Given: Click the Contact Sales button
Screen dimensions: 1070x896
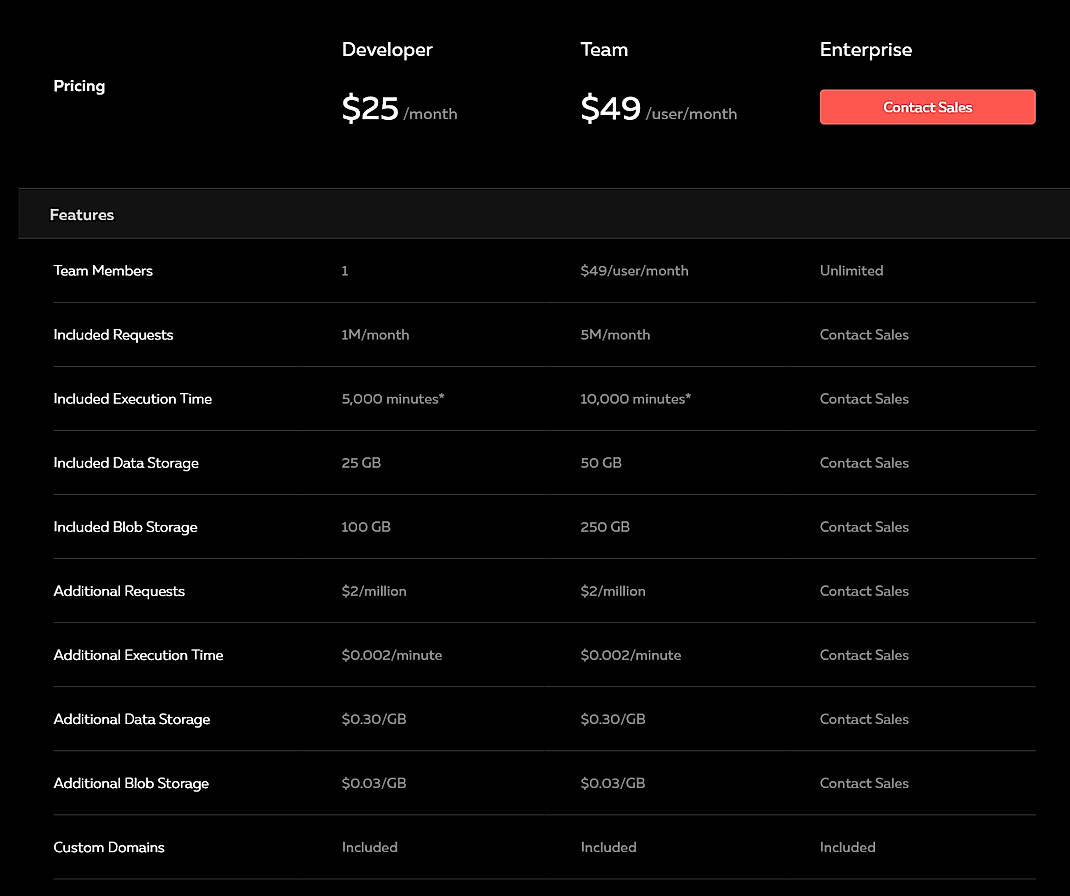Looking at the screenshot, I should click(x=927, y=107).
